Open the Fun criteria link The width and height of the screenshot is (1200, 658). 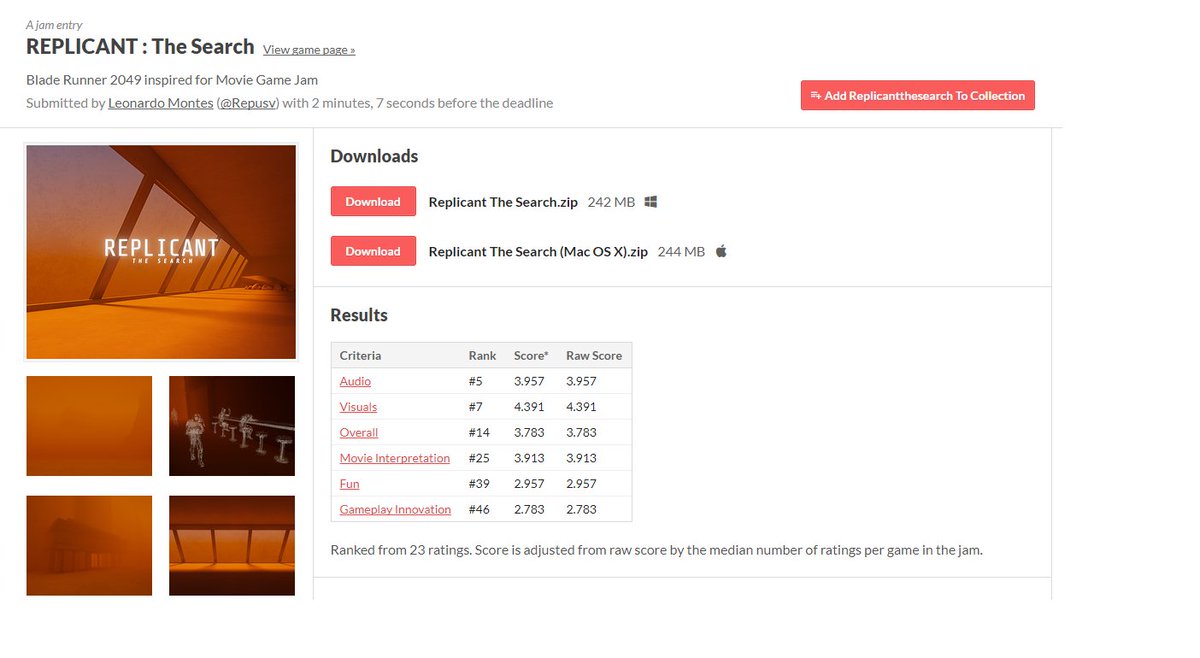(x=349, y=484)
